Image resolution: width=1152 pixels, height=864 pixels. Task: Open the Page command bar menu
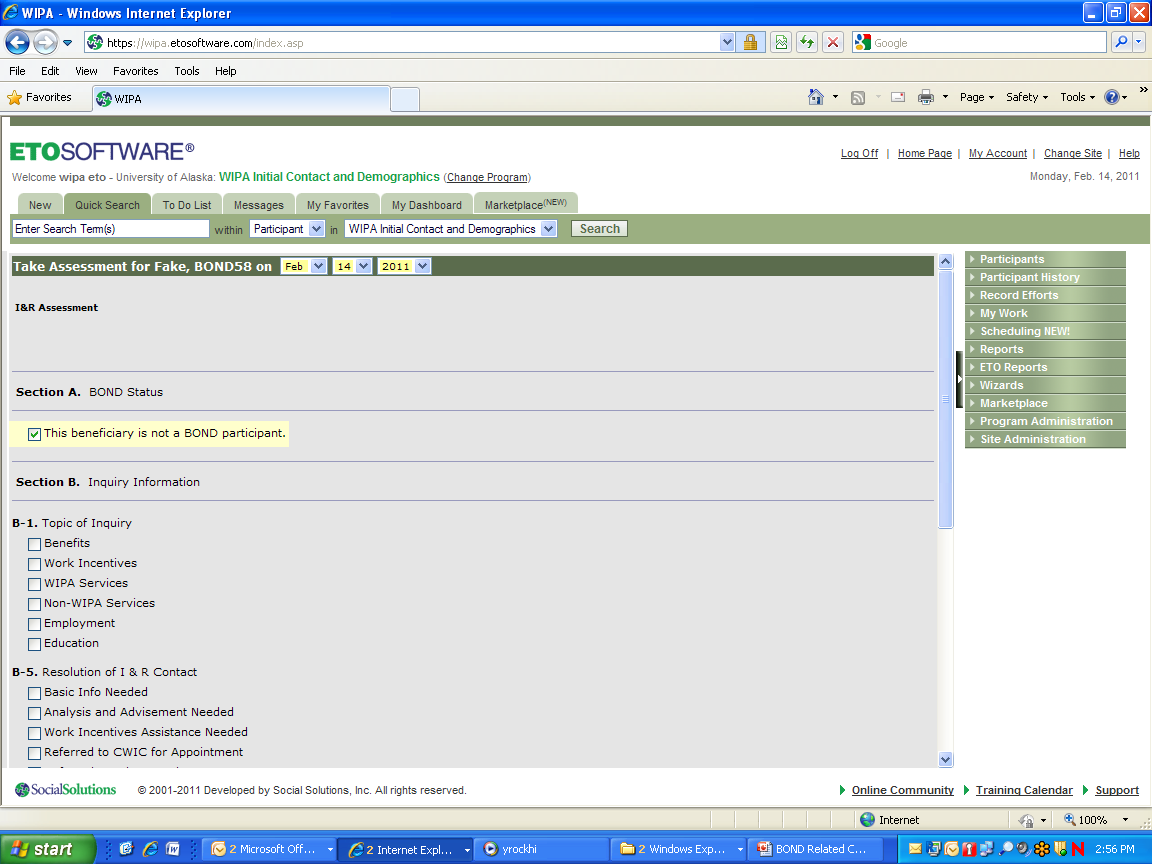(x=976, y=97)
